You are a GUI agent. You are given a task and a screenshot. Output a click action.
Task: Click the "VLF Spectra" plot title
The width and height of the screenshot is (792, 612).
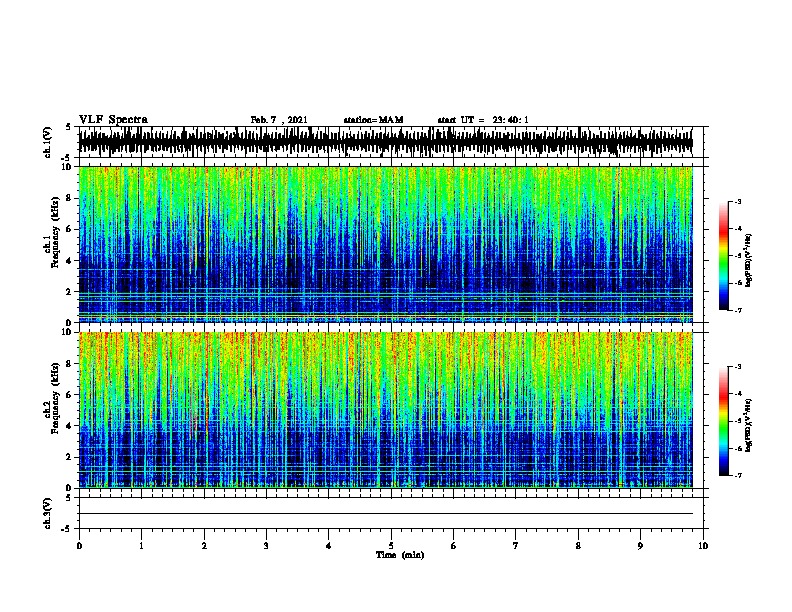click(x=113, y=120)
